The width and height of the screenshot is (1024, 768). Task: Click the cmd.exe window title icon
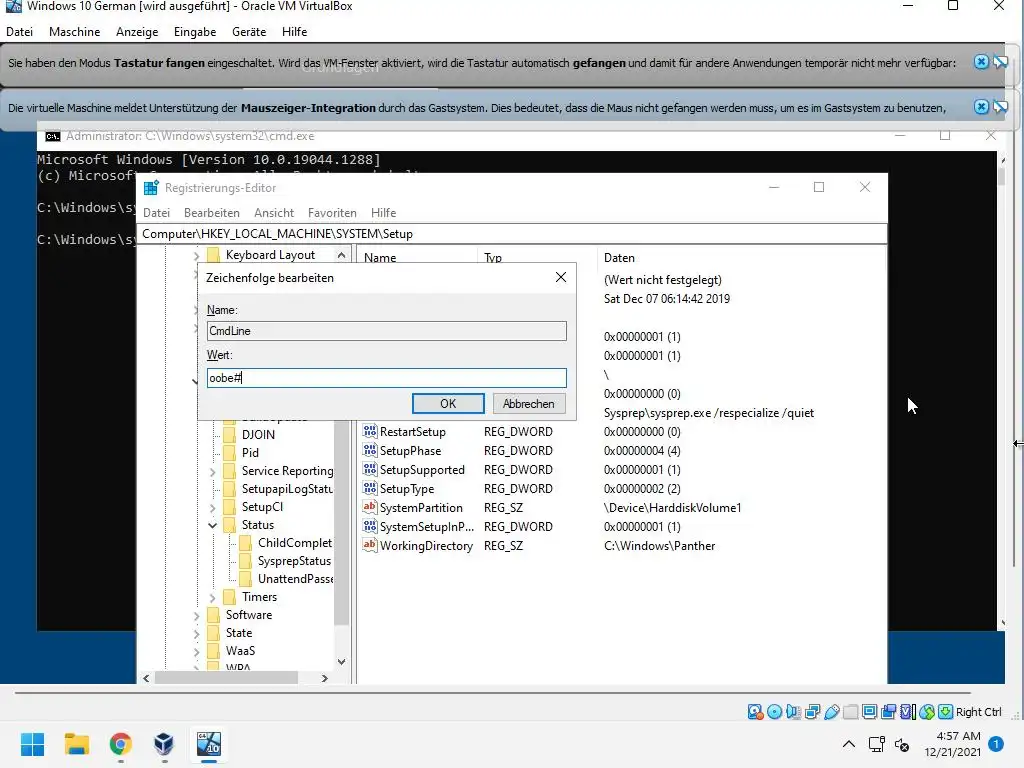53,136
